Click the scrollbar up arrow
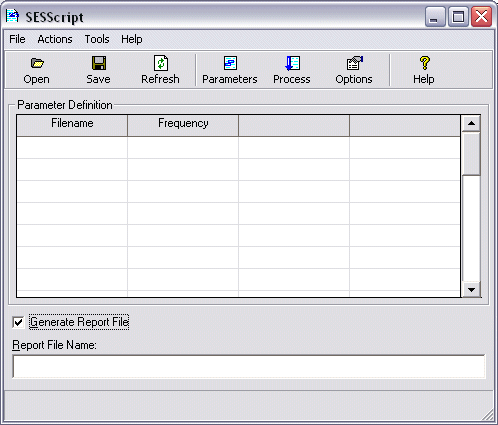Viewport: 498px width, 425px height. 471,123
